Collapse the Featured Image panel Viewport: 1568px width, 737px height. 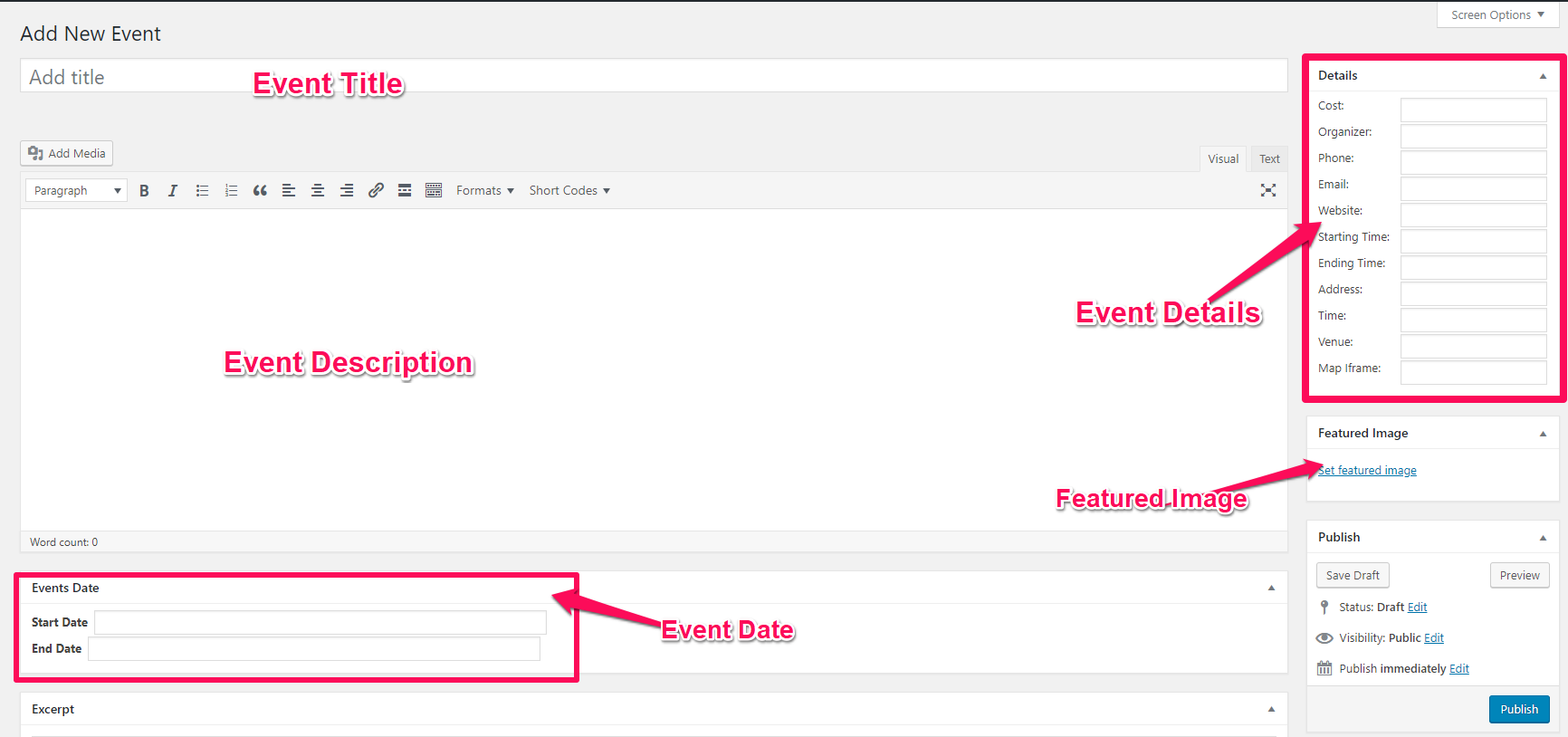1543,434
